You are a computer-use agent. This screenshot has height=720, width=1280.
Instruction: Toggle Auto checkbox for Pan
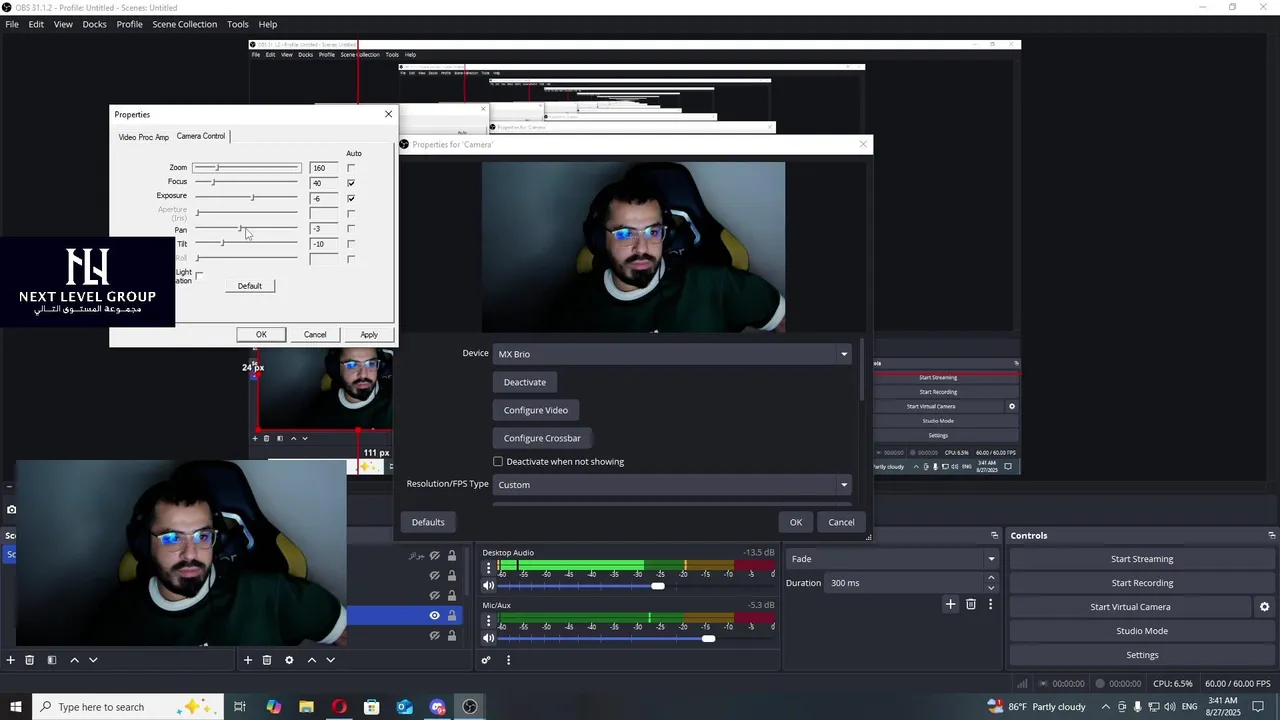(351, 229)
